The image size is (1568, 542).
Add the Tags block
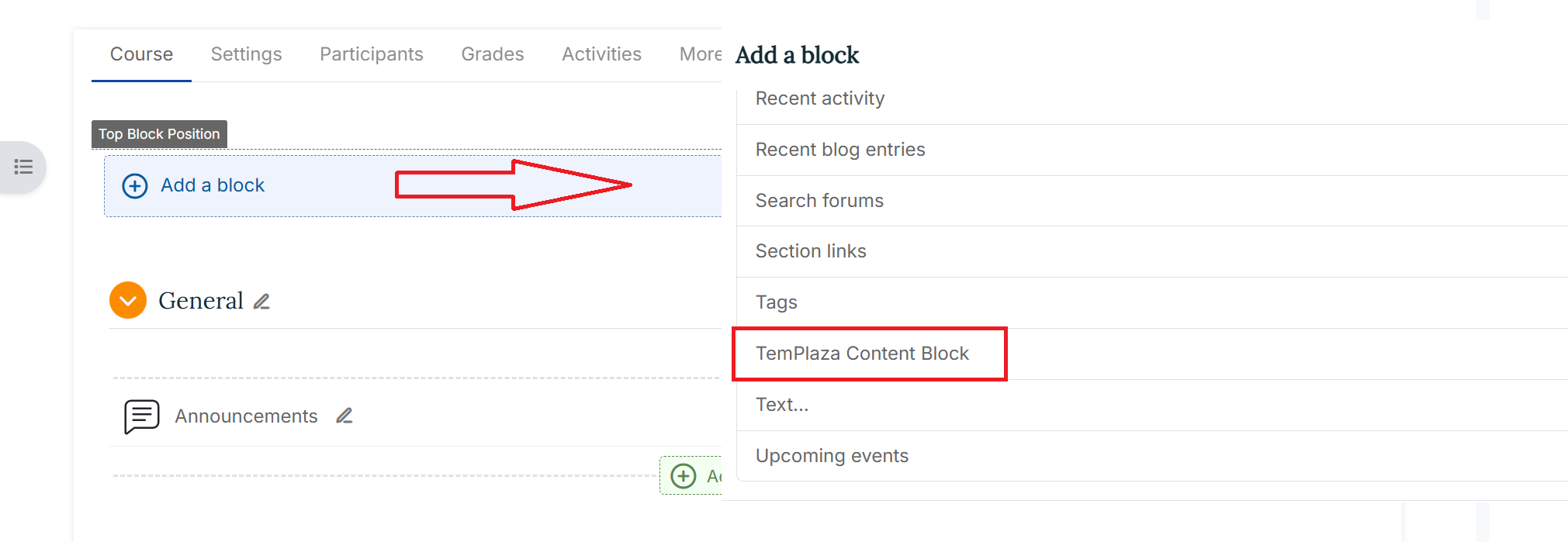(776, 302)
